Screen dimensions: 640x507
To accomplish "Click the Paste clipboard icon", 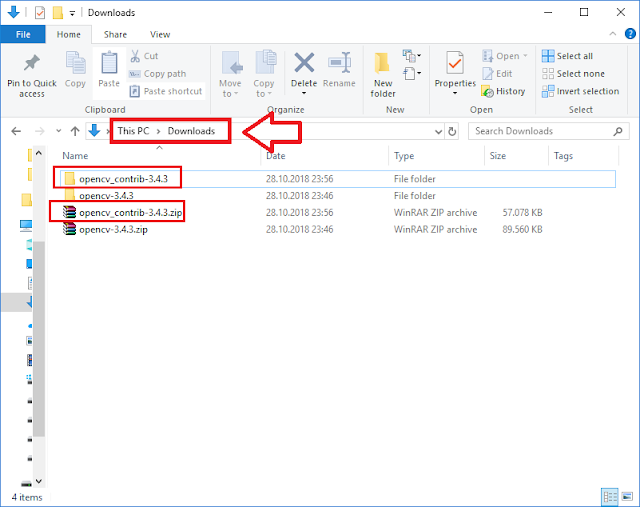I will (x=109, y=63).
